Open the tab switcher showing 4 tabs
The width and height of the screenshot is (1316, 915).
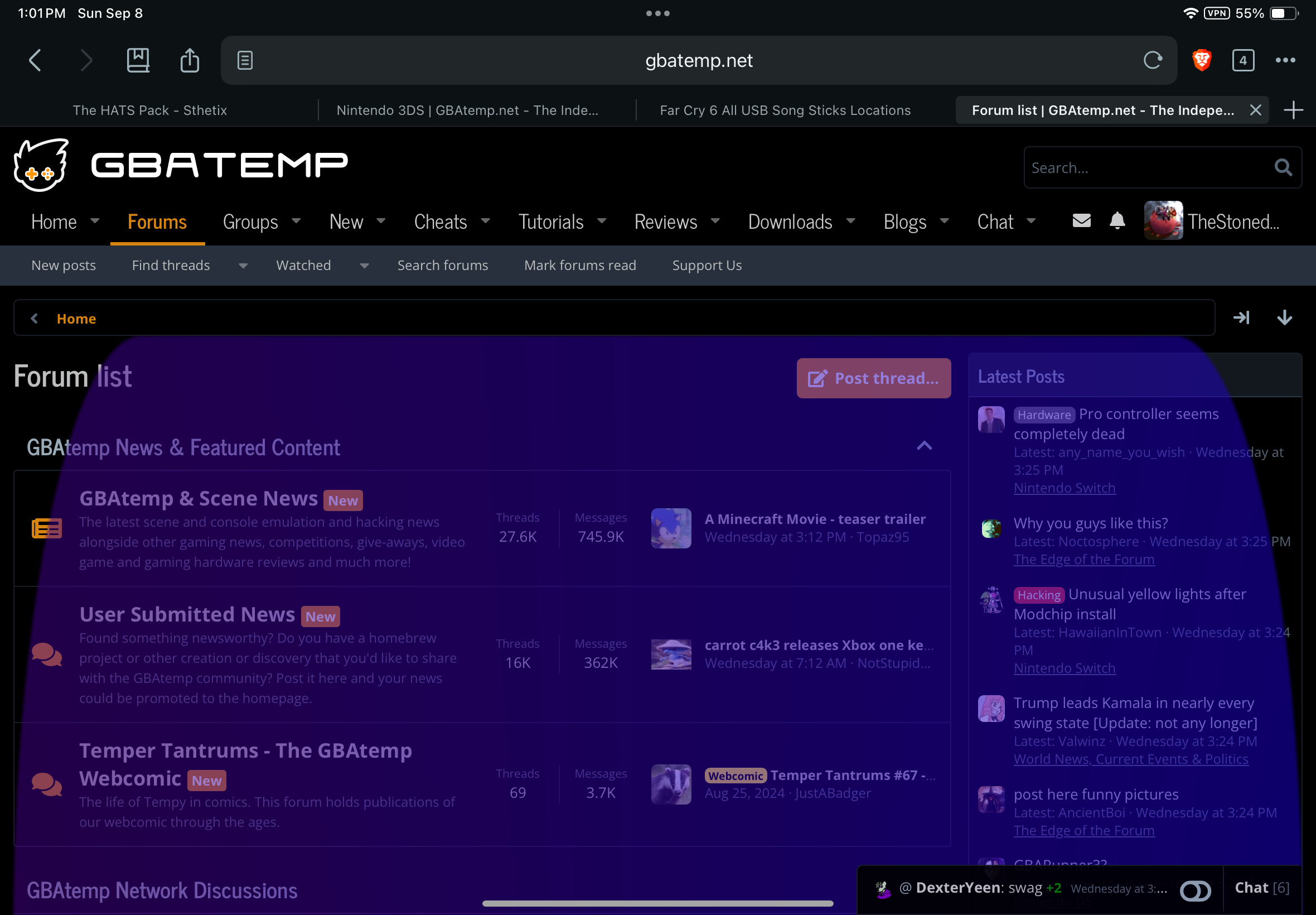[x=1244, y=60]
